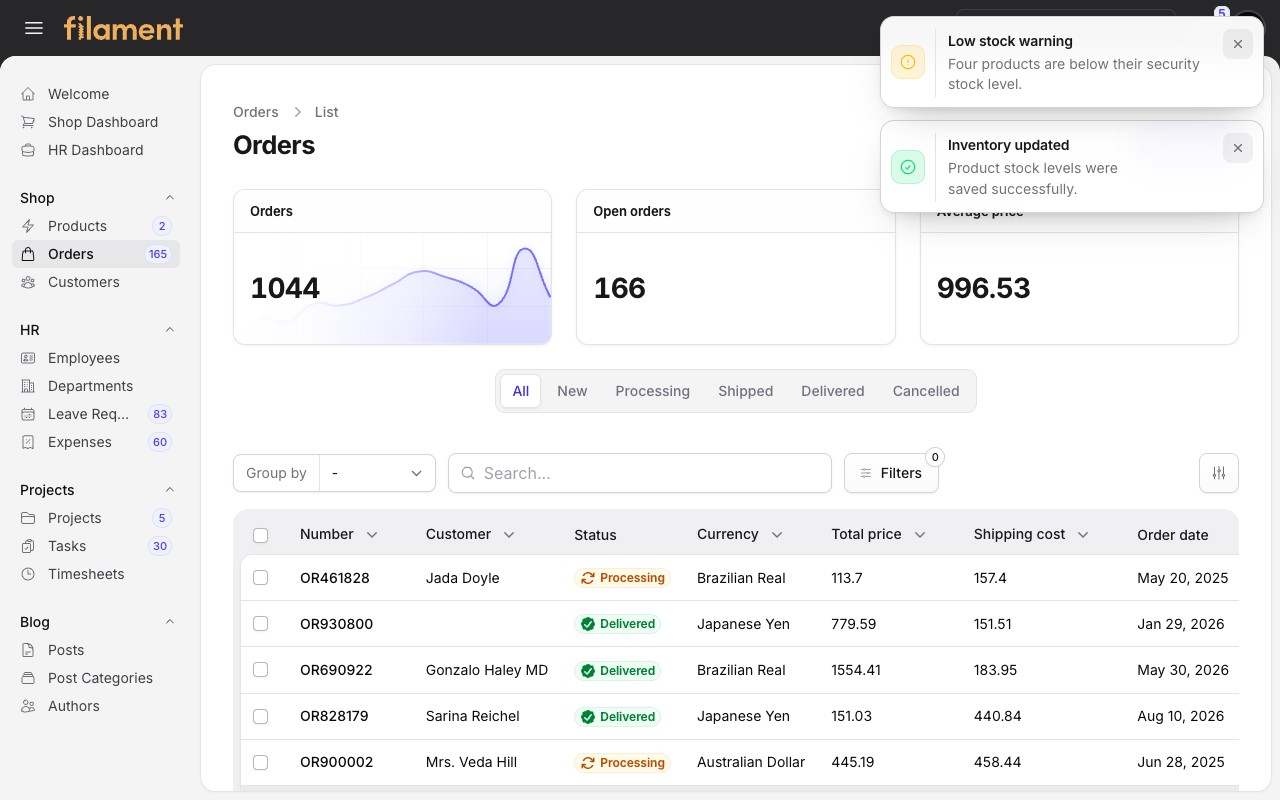Sort by the Number column header
Image resolution: width=1280 pixels, height=800 pixels.
tap(338, 534)
